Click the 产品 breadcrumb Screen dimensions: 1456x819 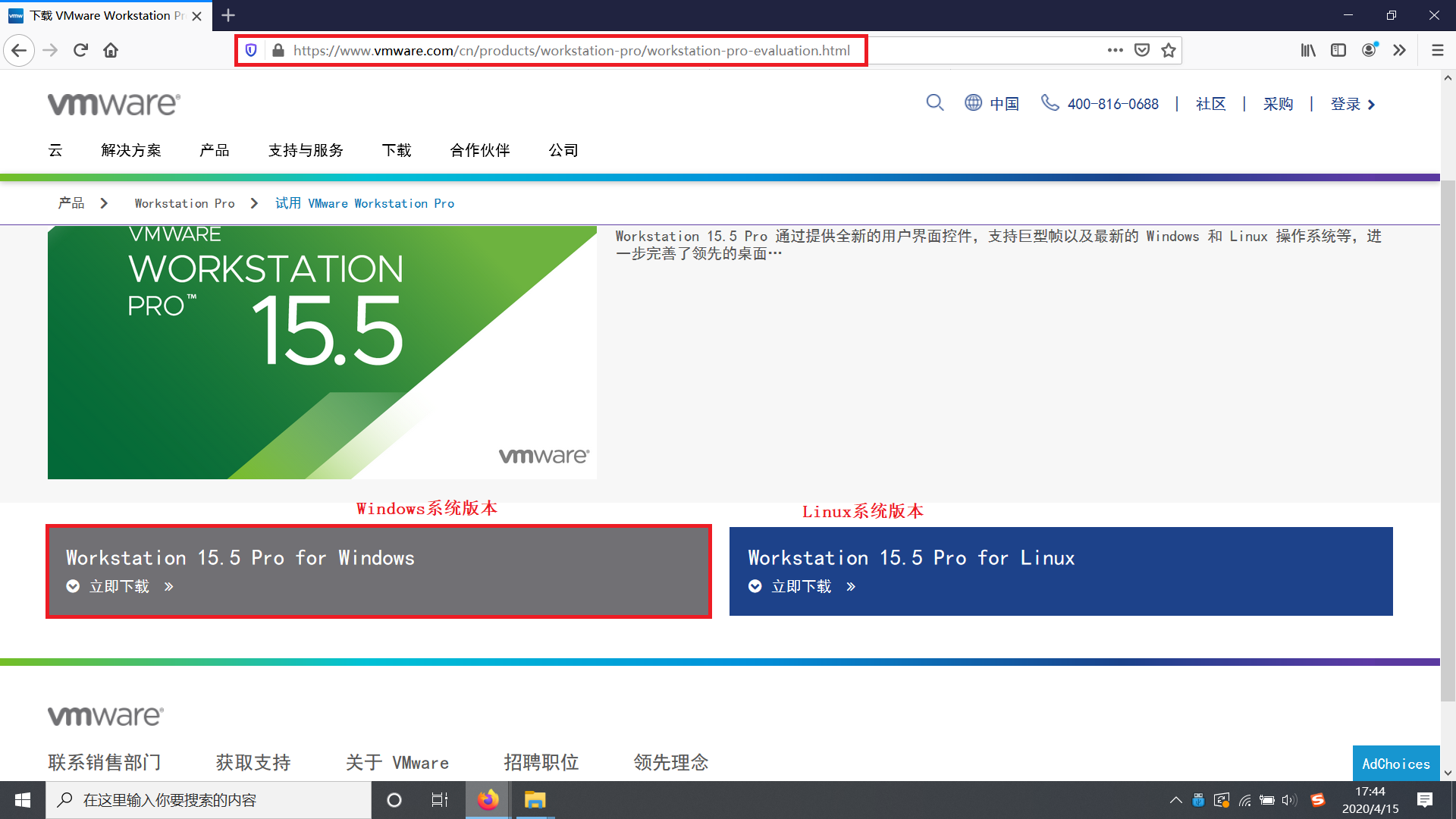click(x=71, y=203)
